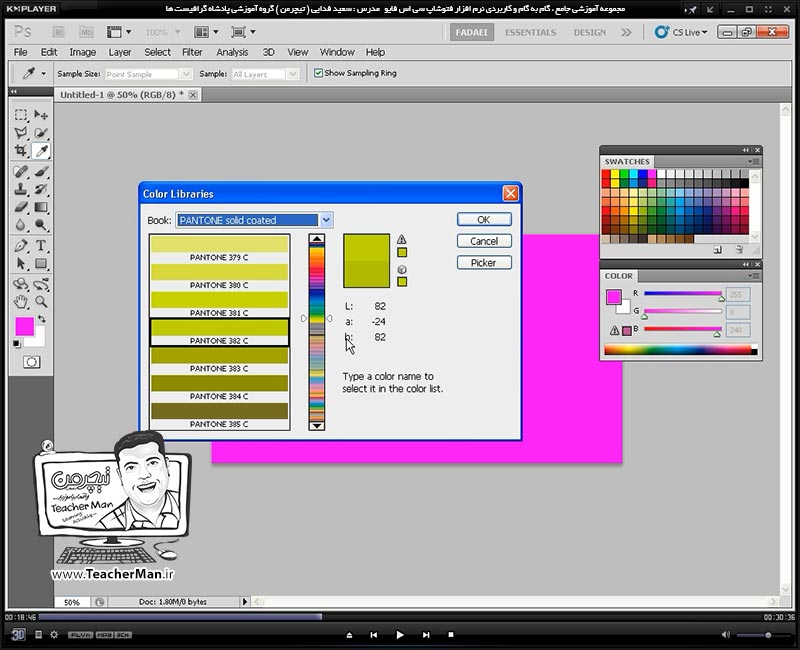Select the Blur tool

pyautogui.click(x=21, y=225)
